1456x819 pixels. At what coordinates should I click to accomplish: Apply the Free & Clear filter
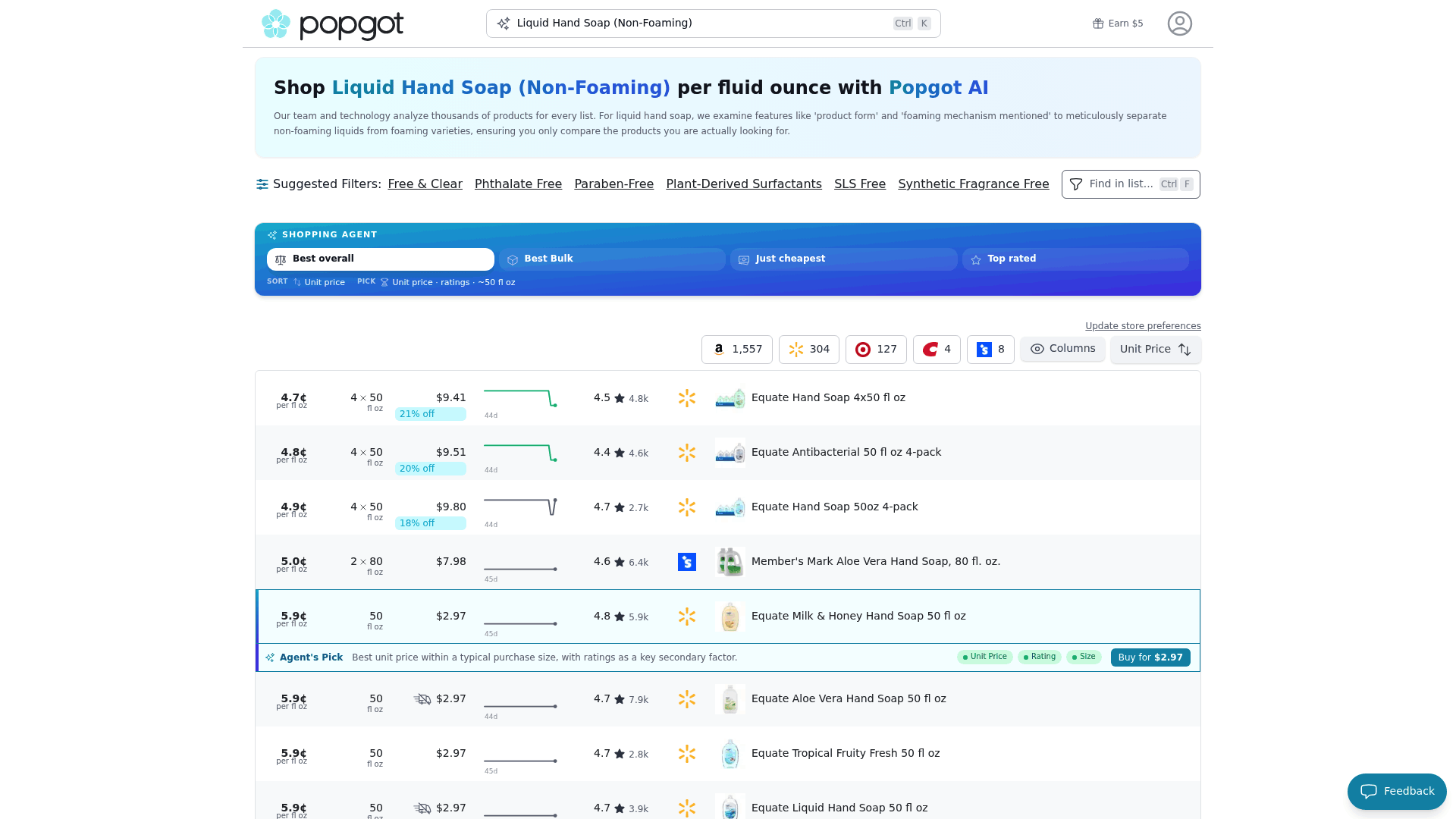click(425, 184)
